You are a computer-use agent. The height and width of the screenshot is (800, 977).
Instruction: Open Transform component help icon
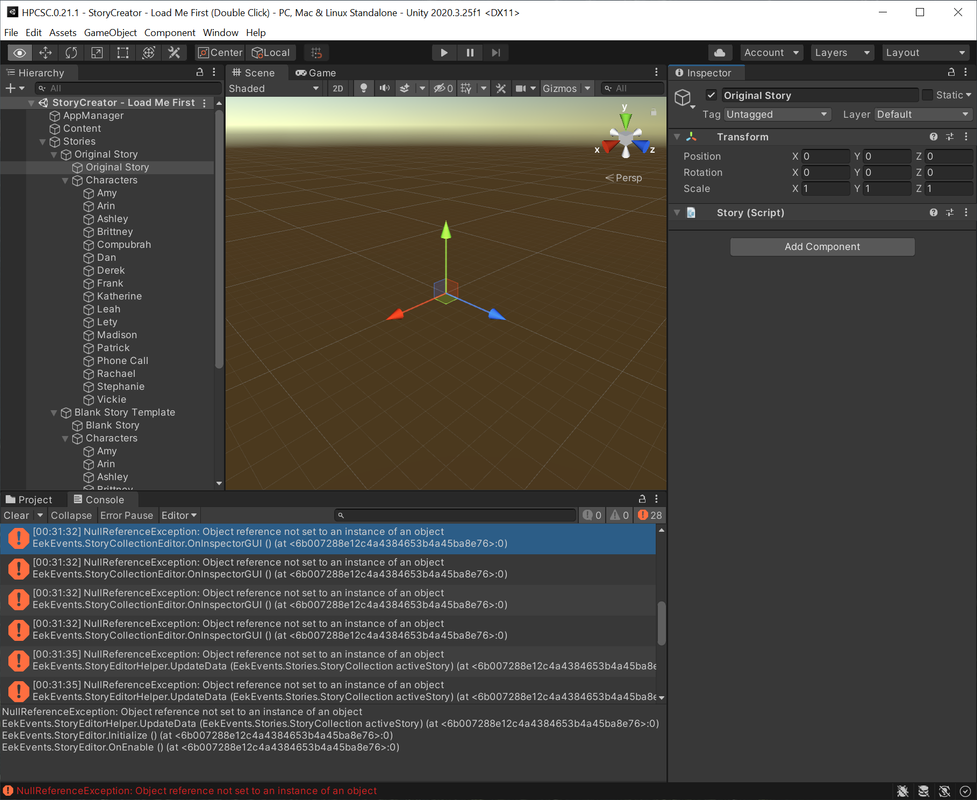click(933, 137)
